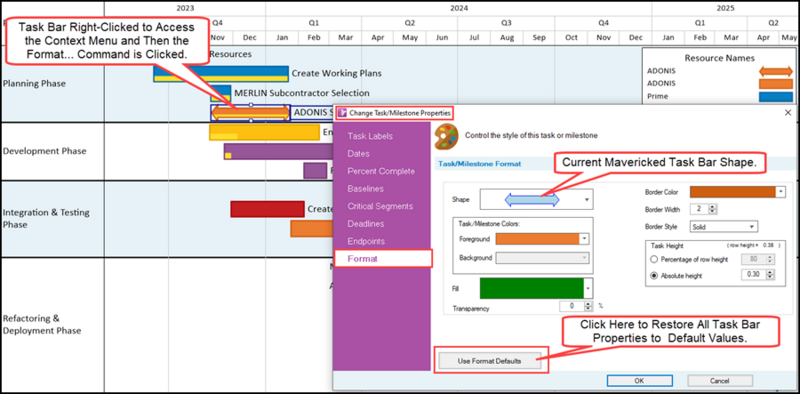The height and width of the screenshot is (394, 800).
Task: Click the Q3 quarter header
Action: click(506, 23)
